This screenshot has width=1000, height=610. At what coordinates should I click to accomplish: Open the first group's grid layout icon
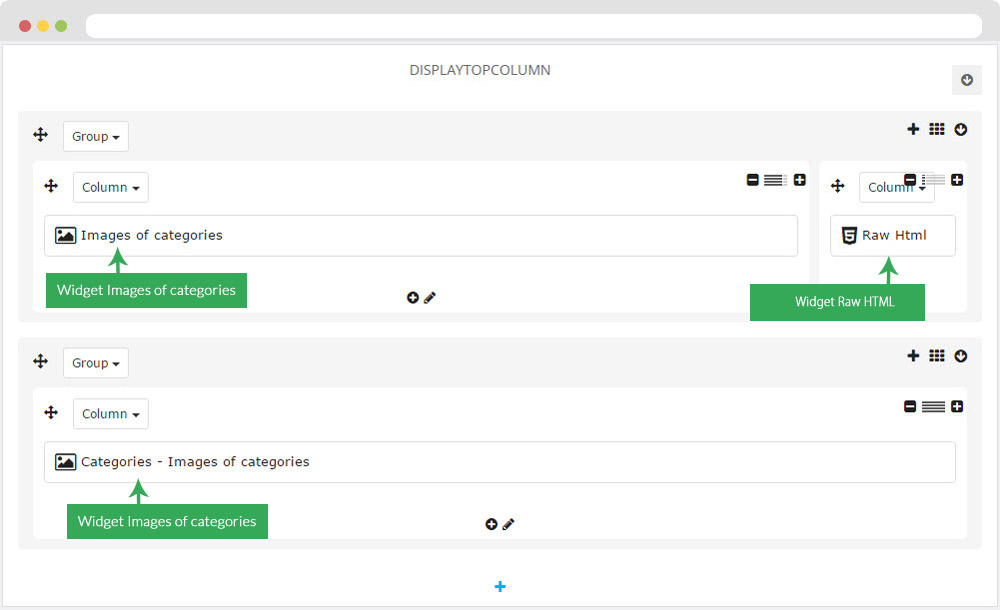click(x=937, y=129)
